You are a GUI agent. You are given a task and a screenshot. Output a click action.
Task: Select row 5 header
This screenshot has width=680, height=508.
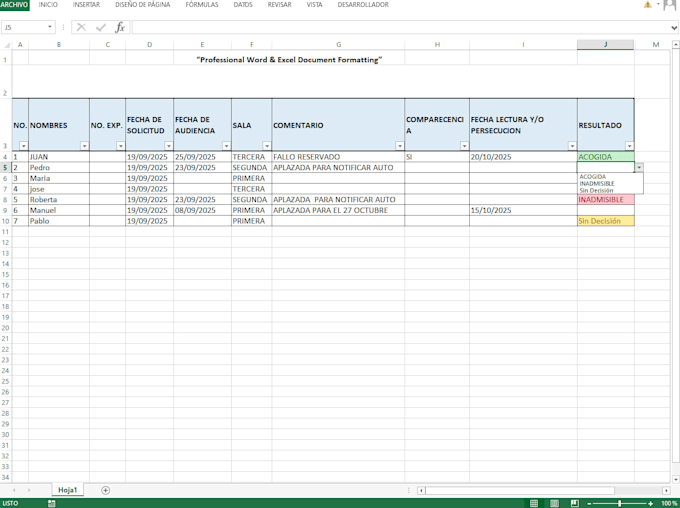point(6,167)
